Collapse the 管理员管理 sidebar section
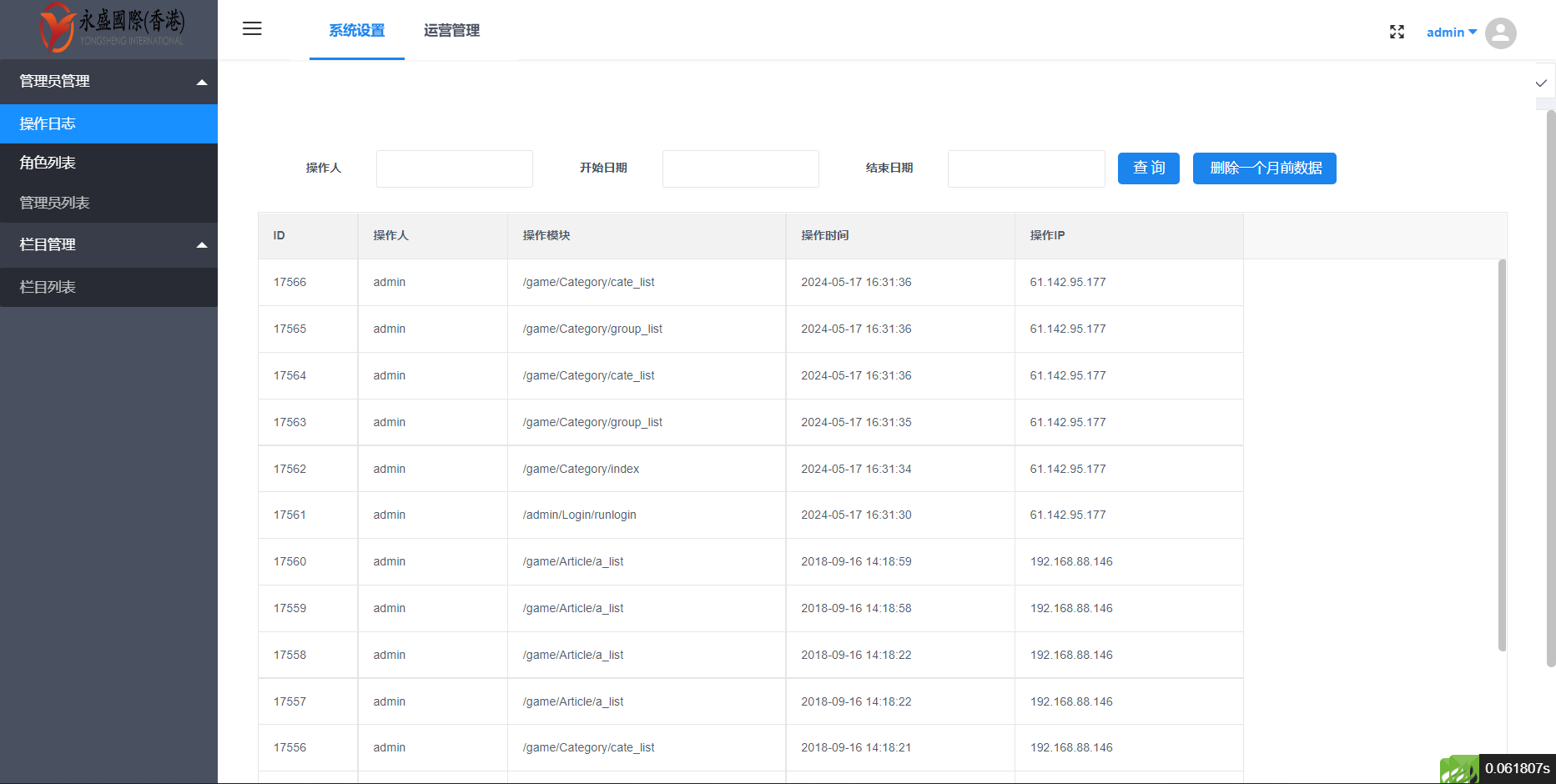1556x784 pixels. tap(108, 82)
